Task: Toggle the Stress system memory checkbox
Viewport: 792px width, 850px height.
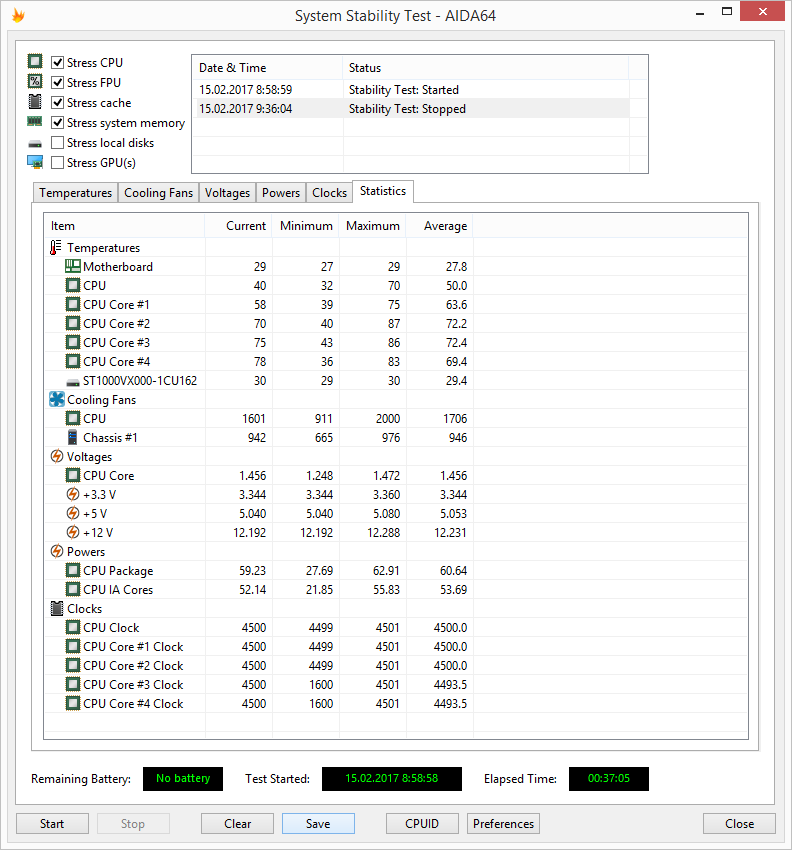Action: pyautogui.click(x=57, y=123)
